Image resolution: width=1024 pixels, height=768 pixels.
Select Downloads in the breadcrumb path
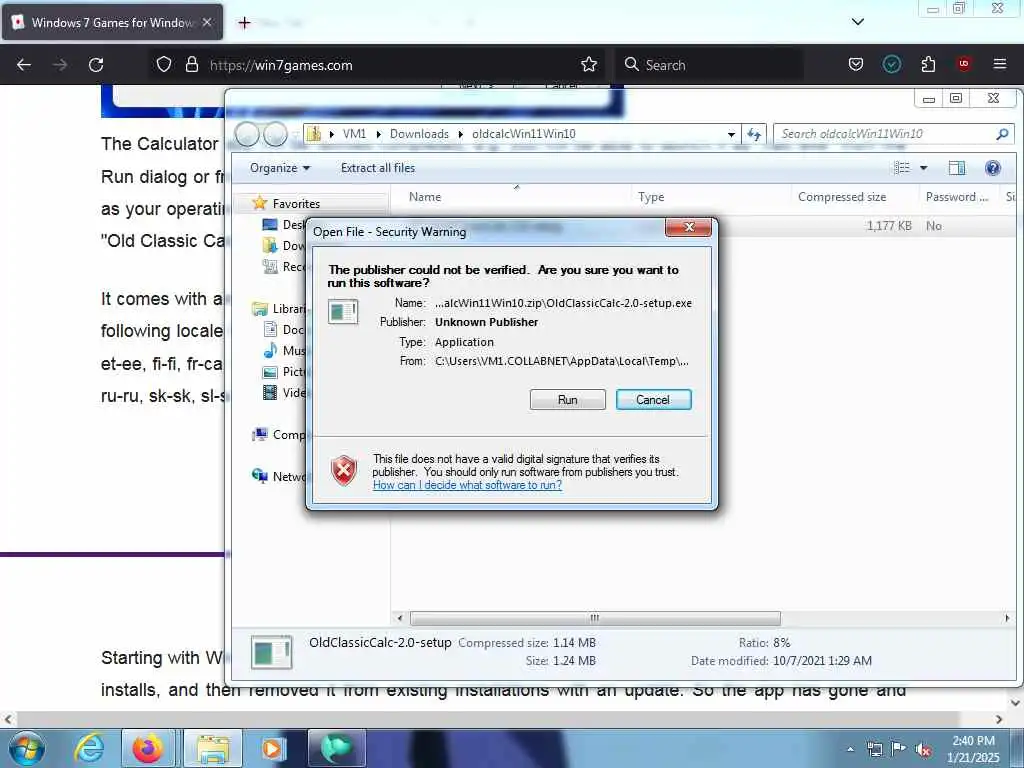tap(419, 134)
